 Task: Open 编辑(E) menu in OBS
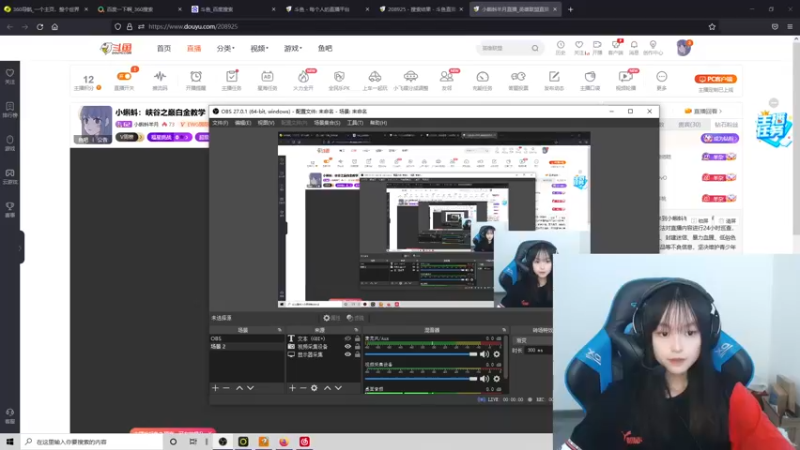point(242,123)
